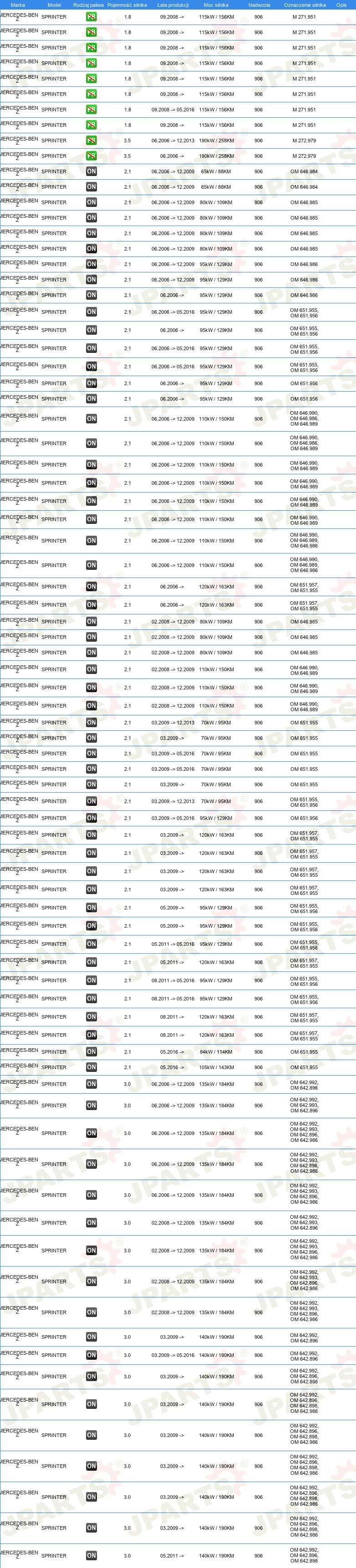Click the Opis column header
Screen dimensions: 356x1568
[341, 5]
